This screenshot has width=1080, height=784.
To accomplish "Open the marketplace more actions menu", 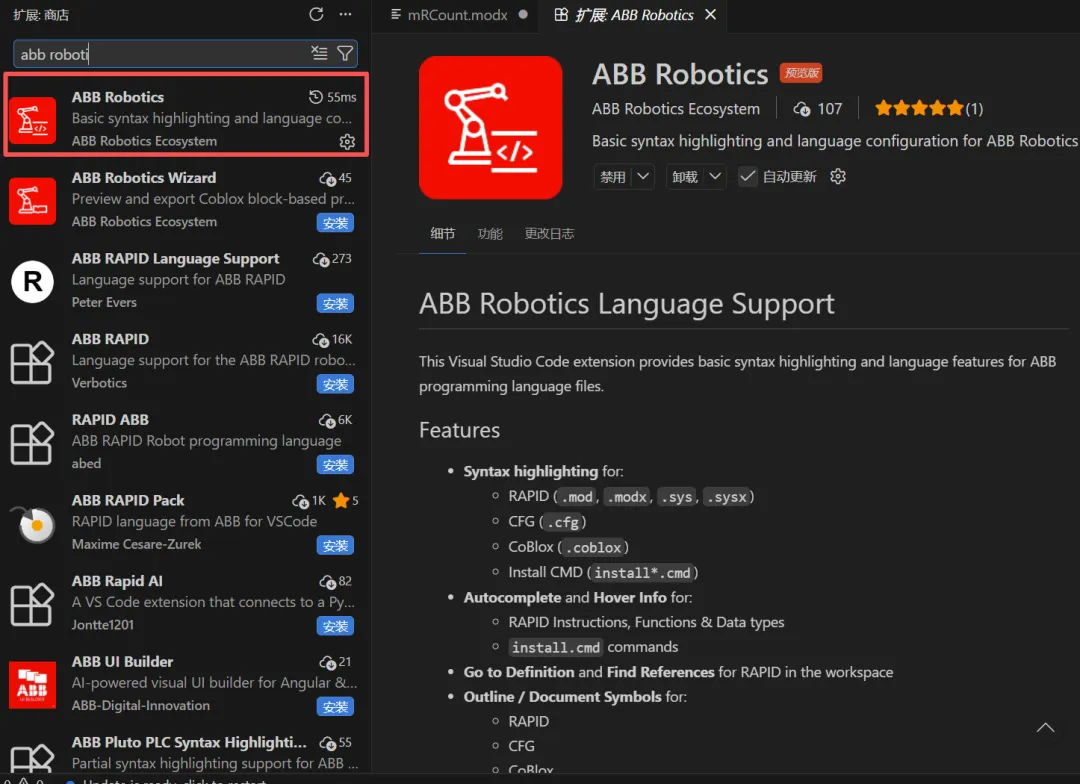I will tap(346, 14).
